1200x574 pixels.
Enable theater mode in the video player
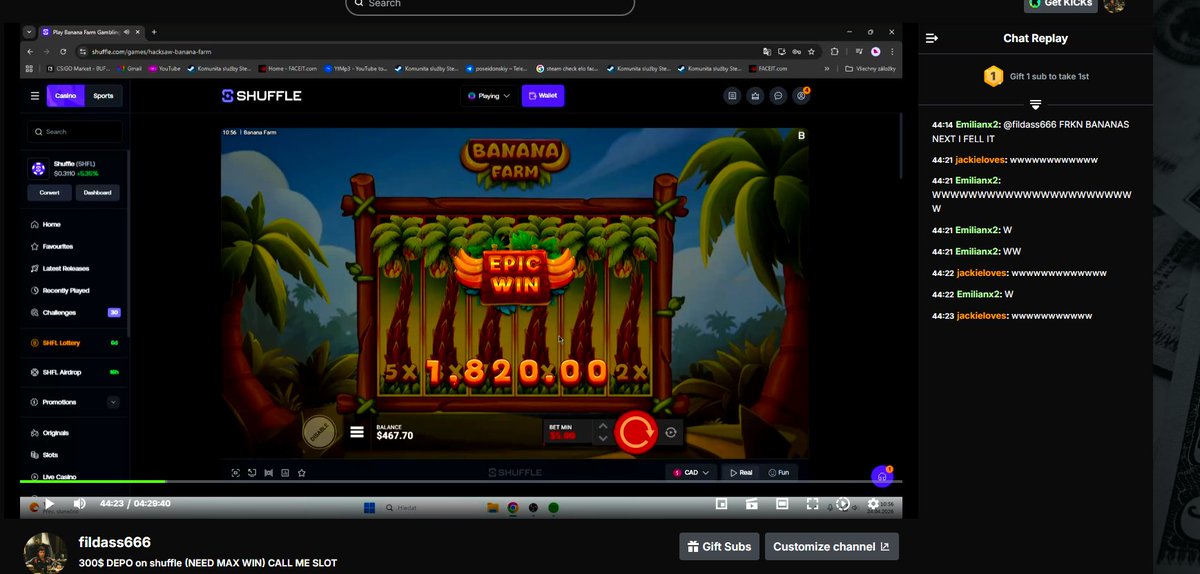pos(782,504)
